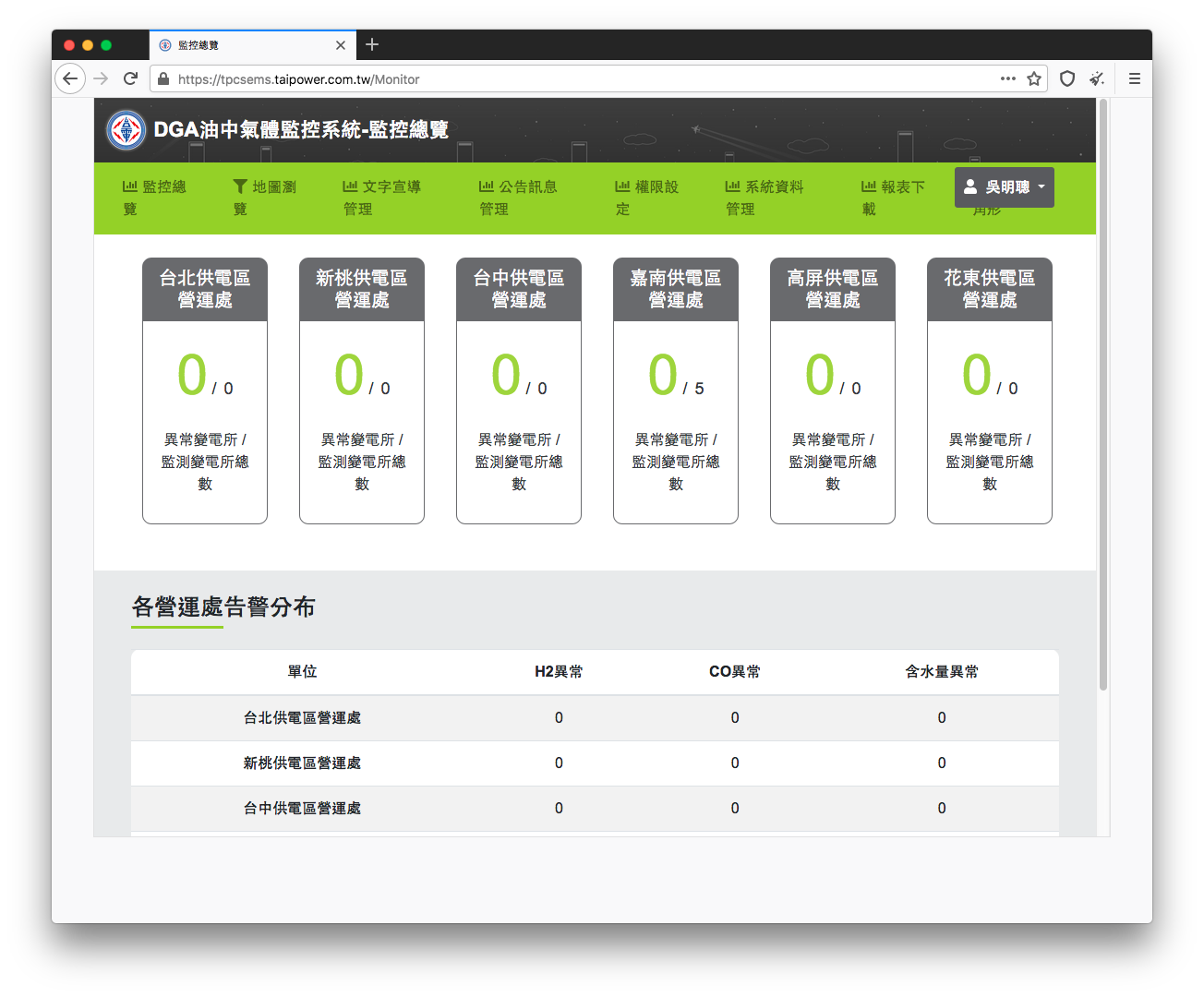Viewport: 1204px width, 997px height.
Task: Open the Firefox hamburger menu
Action: 1135,78
